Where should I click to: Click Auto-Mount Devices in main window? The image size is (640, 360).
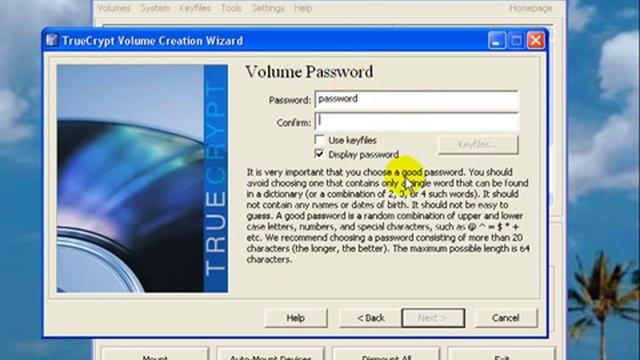270,354
